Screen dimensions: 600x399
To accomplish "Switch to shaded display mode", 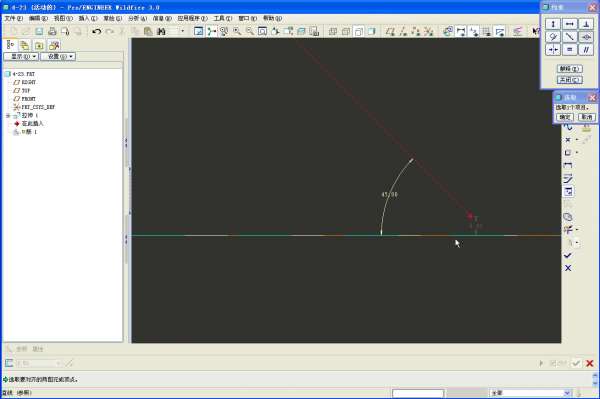I will point(371,31).
